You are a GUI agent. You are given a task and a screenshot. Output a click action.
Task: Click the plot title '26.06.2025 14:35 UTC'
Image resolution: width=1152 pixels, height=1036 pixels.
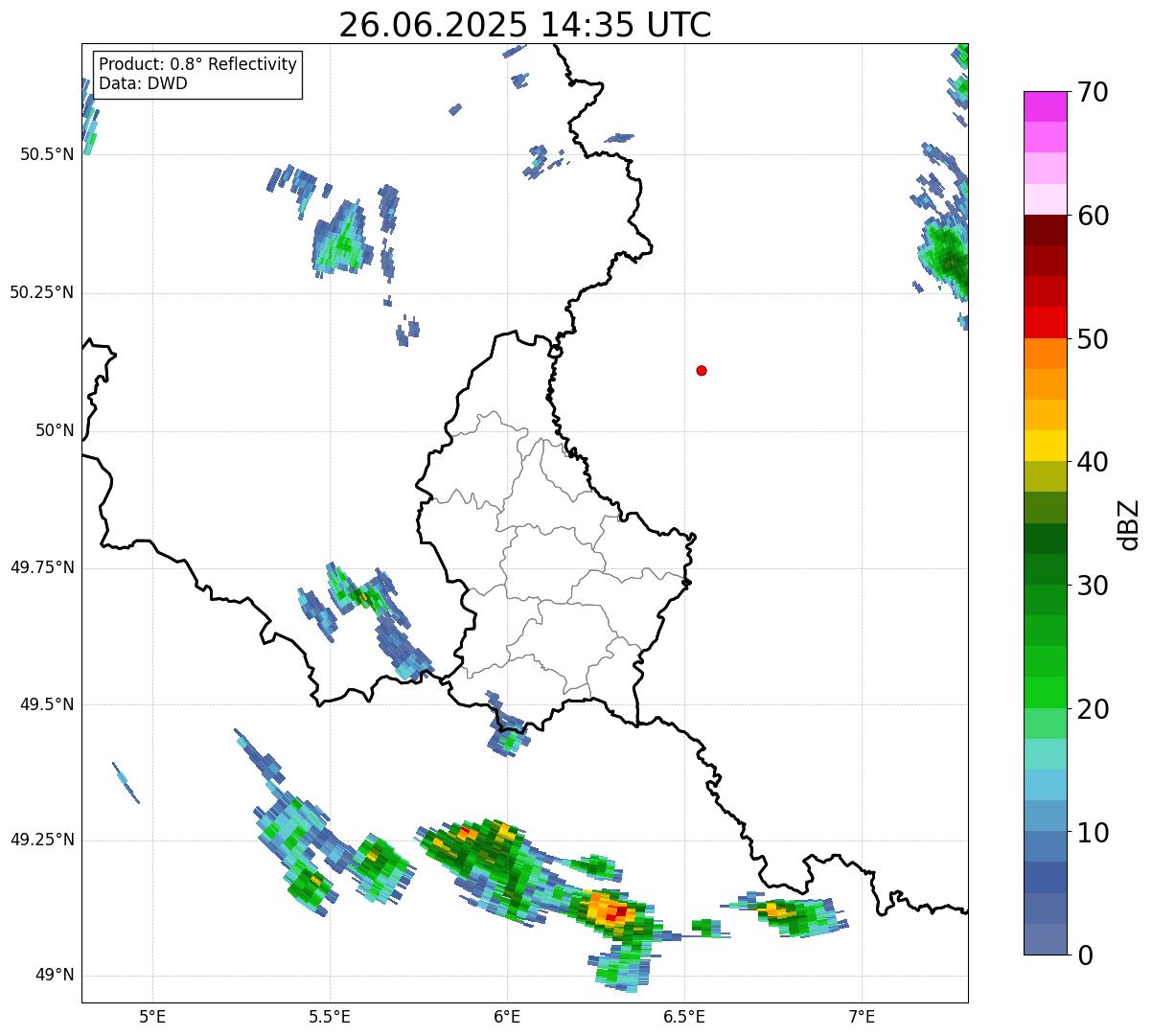[525, 25]
